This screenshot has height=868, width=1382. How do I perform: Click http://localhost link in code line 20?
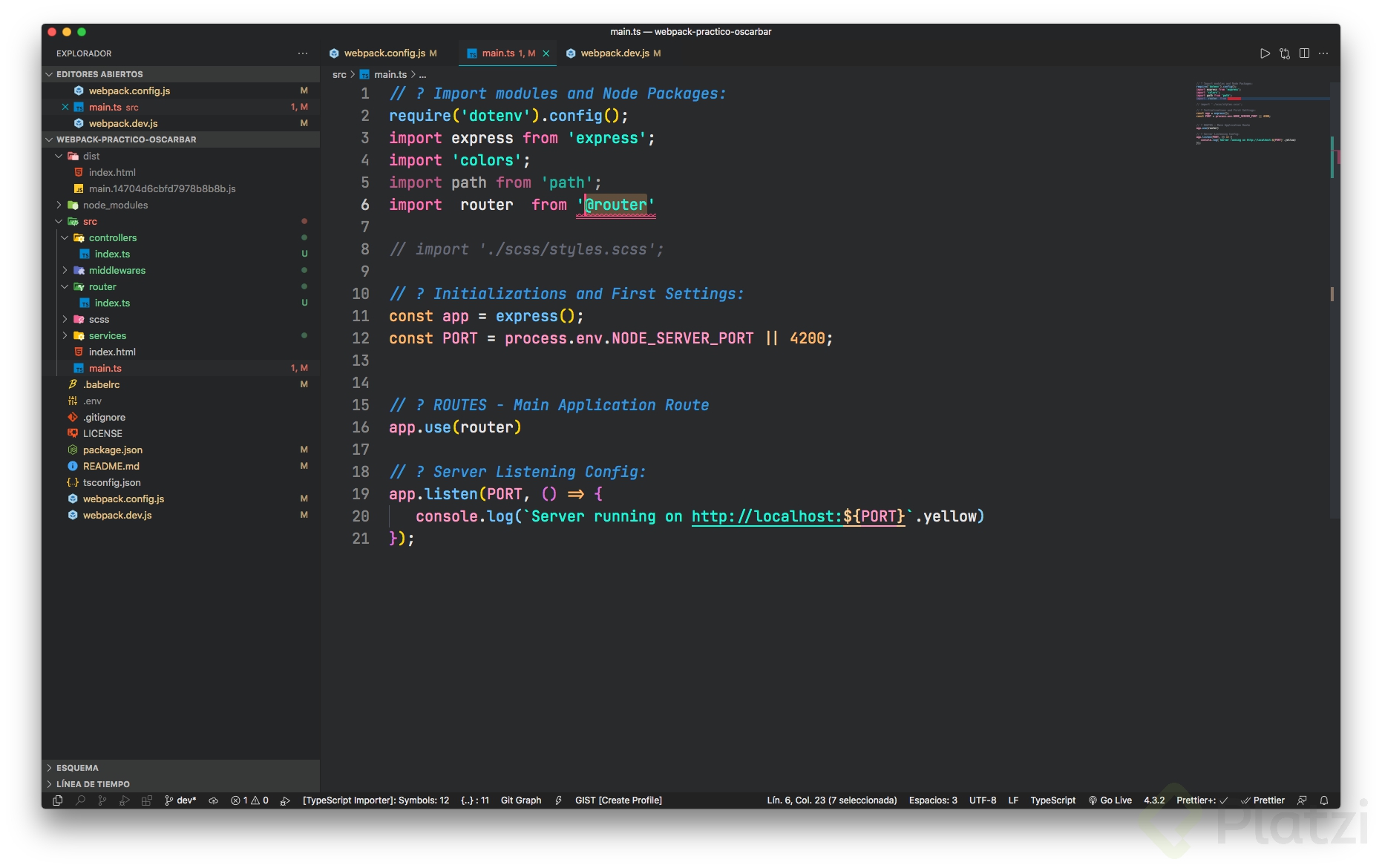tap(799, 516)
